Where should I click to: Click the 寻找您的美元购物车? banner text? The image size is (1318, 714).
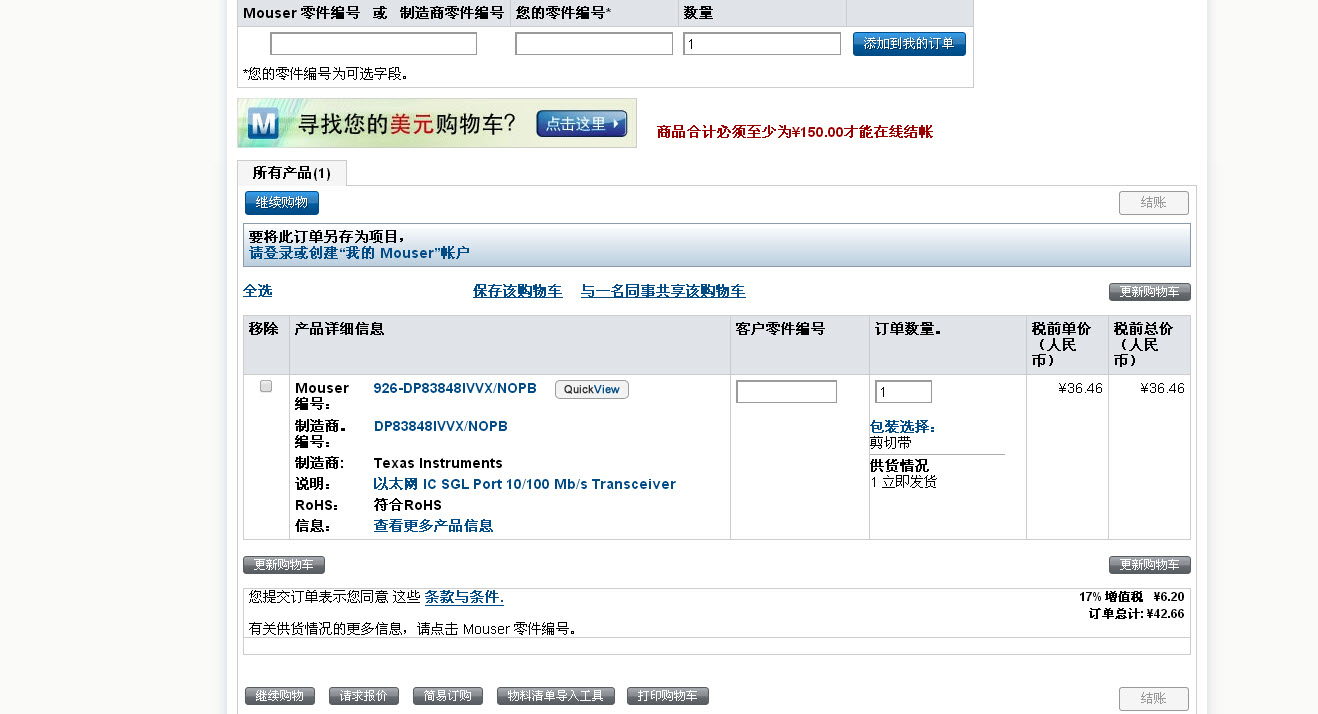pos(408,124)
